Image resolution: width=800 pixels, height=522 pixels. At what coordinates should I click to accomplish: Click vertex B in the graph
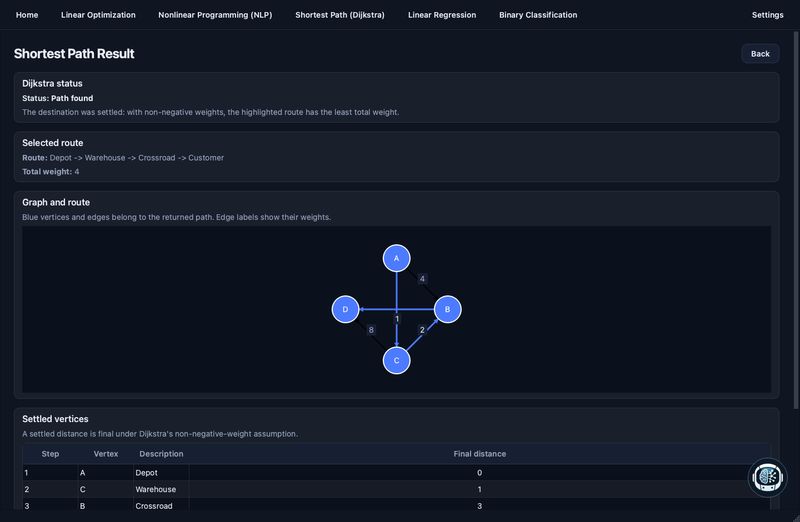[447, 309]
